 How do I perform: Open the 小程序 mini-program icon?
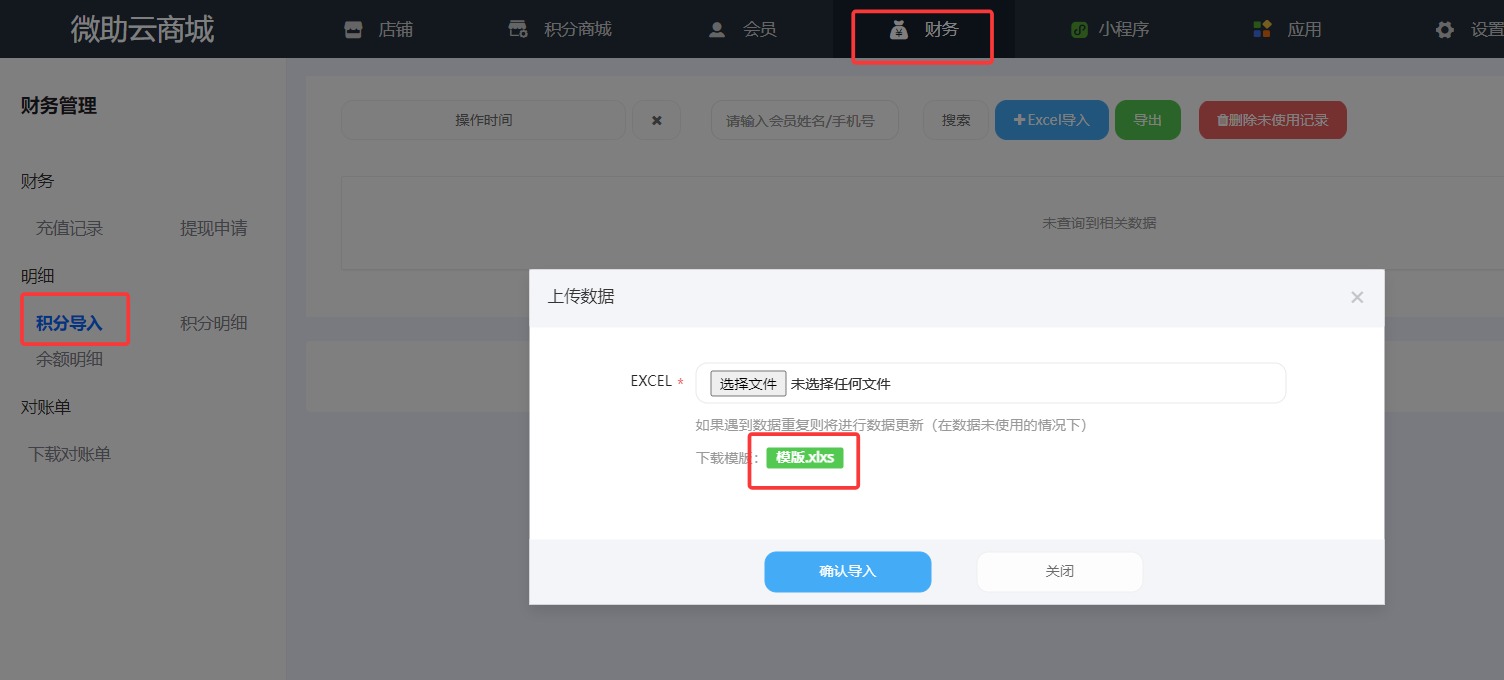point(1078,29)
